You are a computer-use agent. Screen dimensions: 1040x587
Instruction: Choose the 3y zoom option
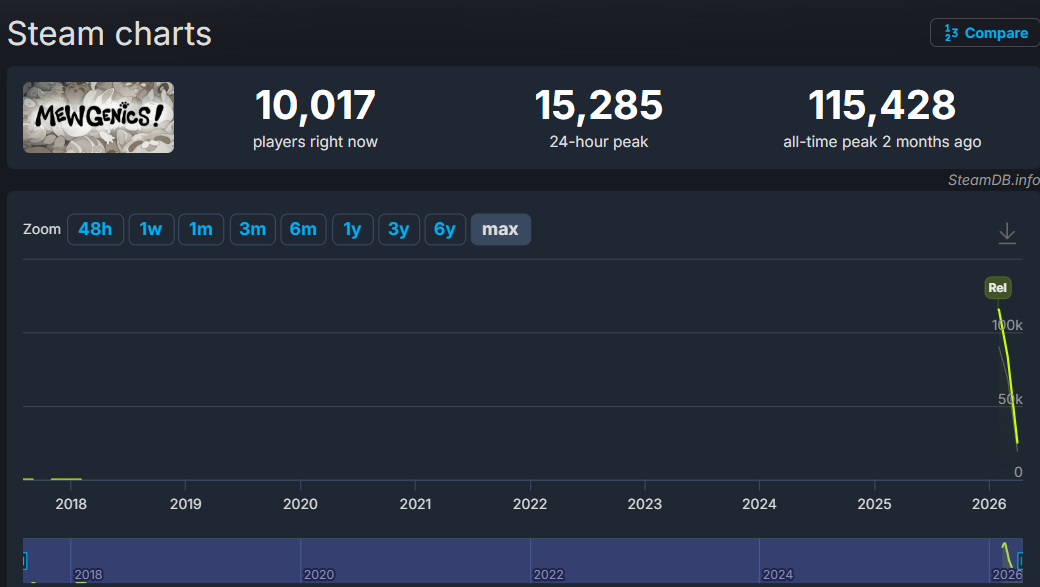[x=399, y=229]
